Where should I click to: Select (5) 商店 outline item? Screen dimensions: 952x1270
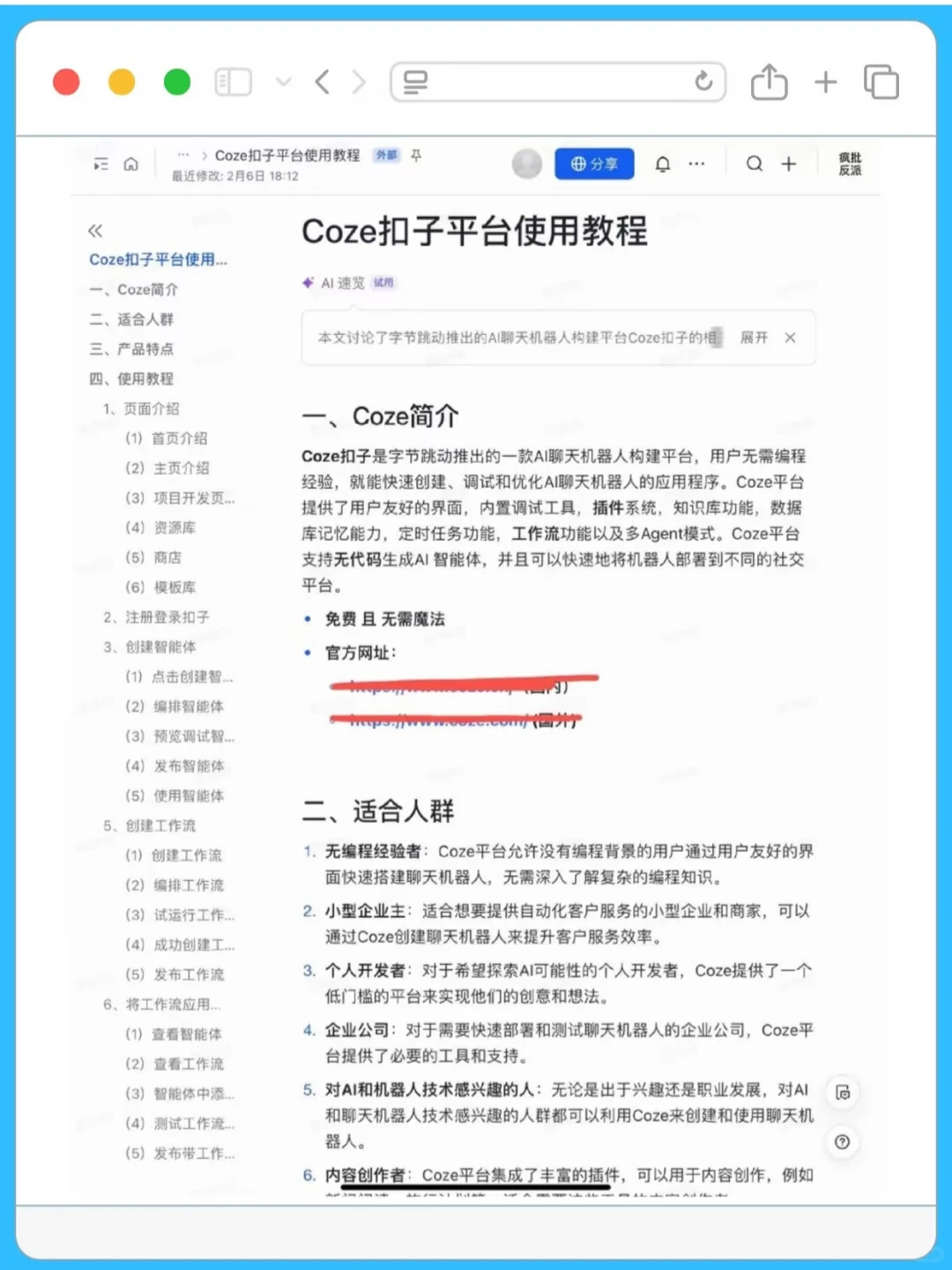153,558
